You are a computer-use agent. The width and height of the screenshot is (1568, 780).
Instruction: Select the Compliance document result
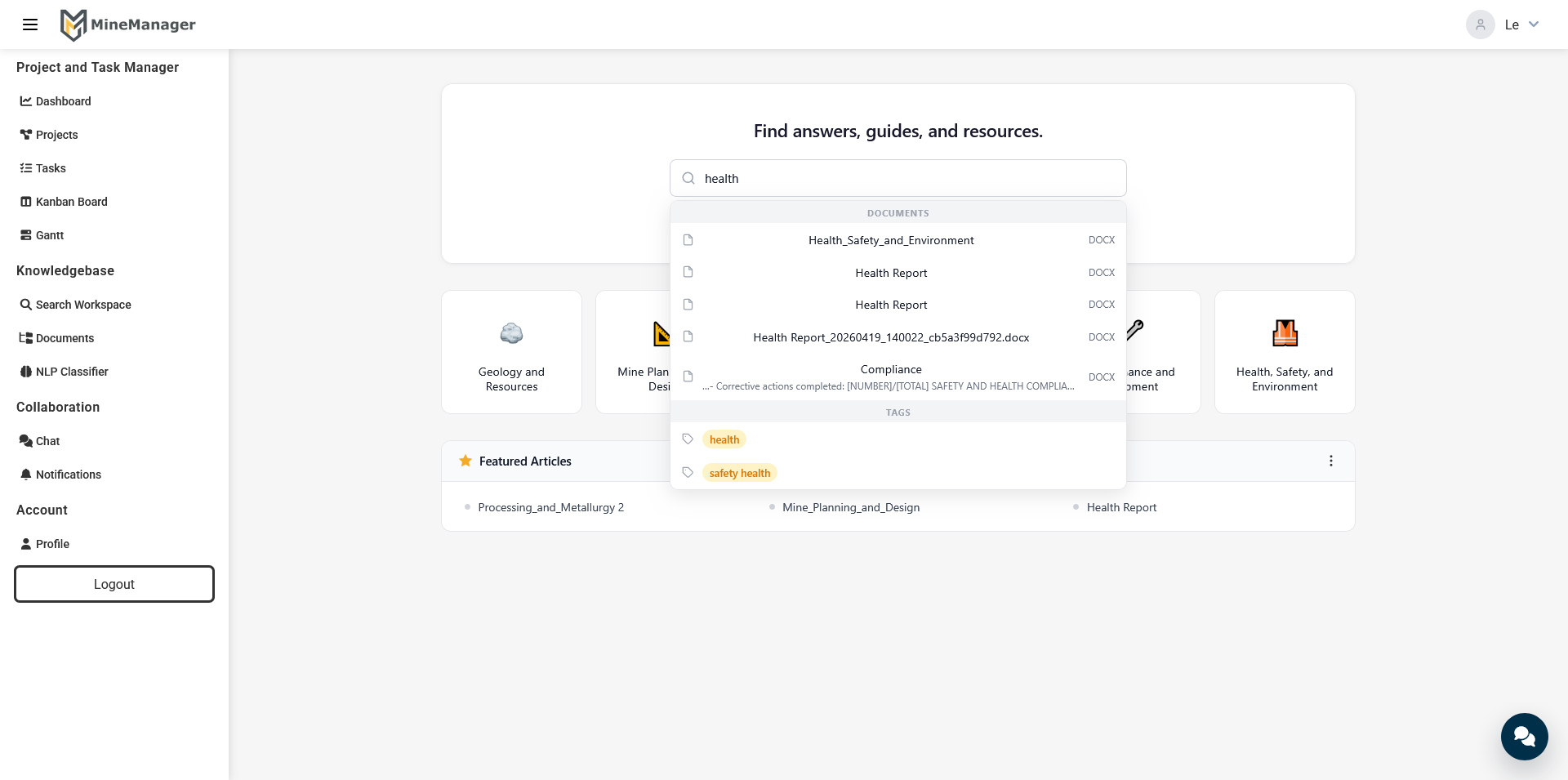click(x=898, y=377)
